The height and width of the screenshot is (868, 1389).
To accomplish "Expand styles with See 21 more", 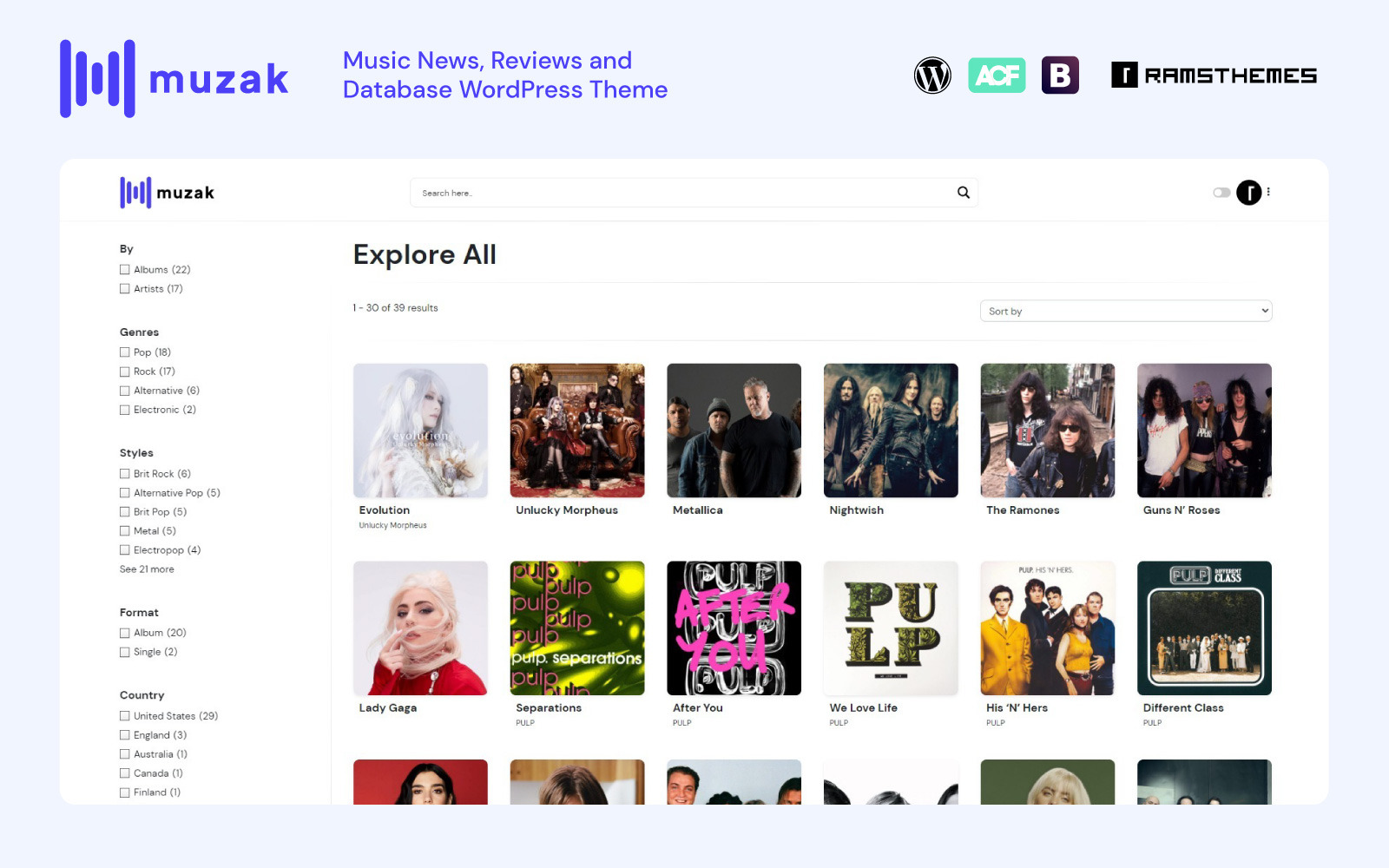I will tap(146, 569).
